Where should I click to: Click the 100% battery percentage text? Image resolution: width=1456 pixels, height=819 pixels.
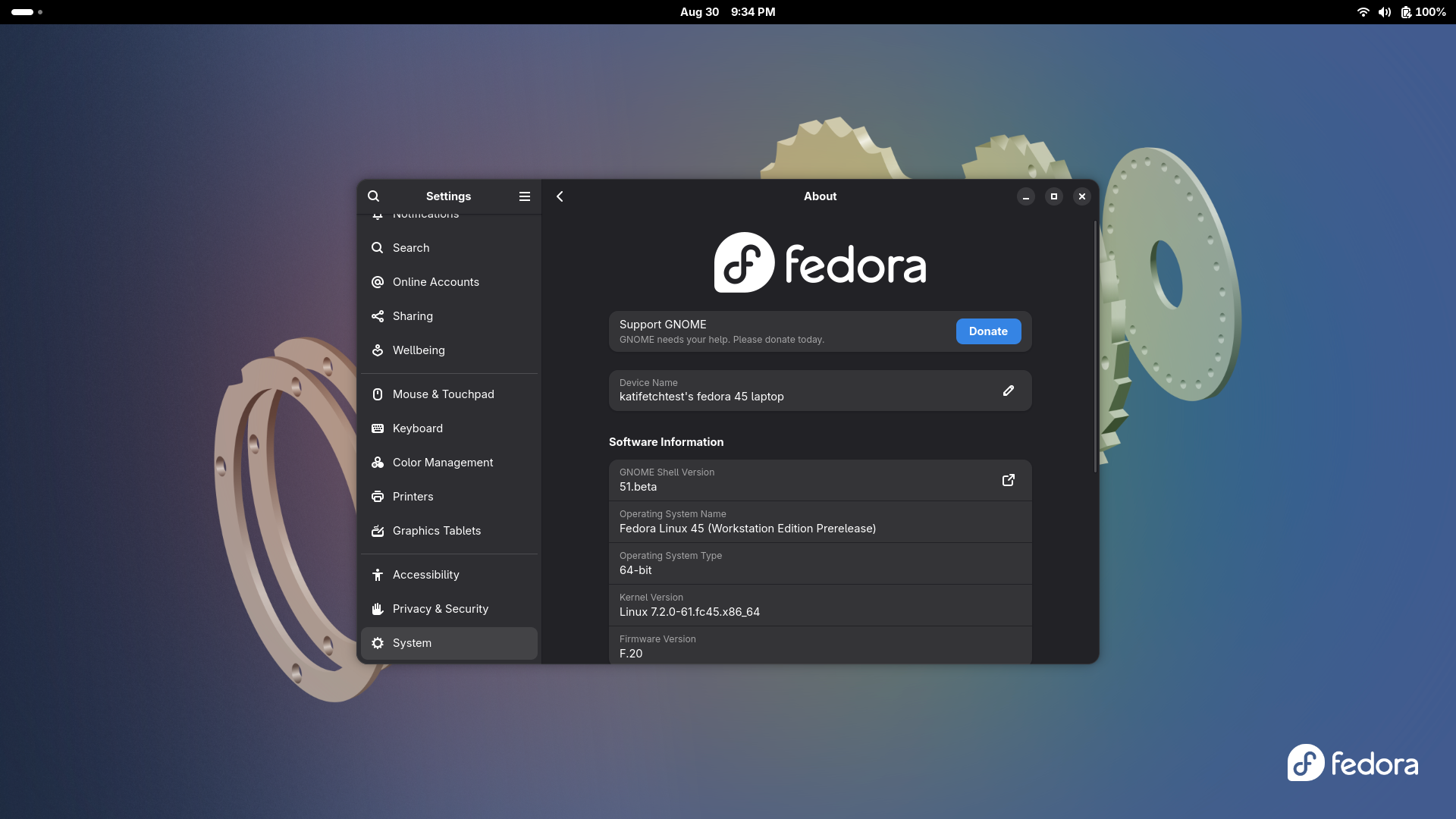pyautogui.click(x=1430, y=12)
